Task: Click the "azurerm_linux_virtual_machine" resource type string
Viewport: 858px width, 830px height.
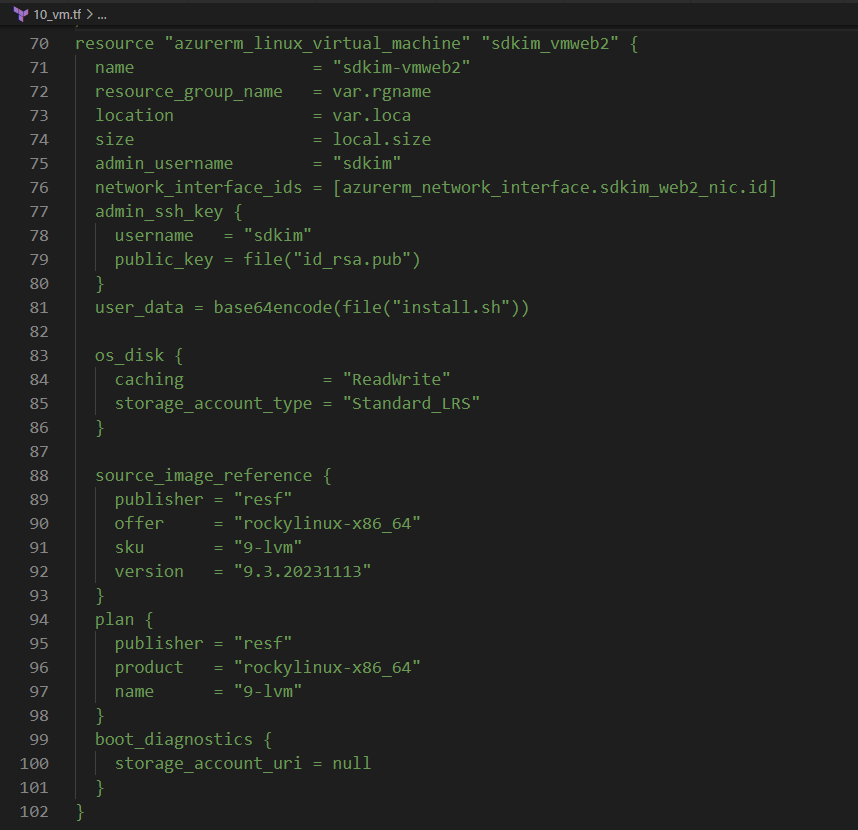Action: coord(317,44)
